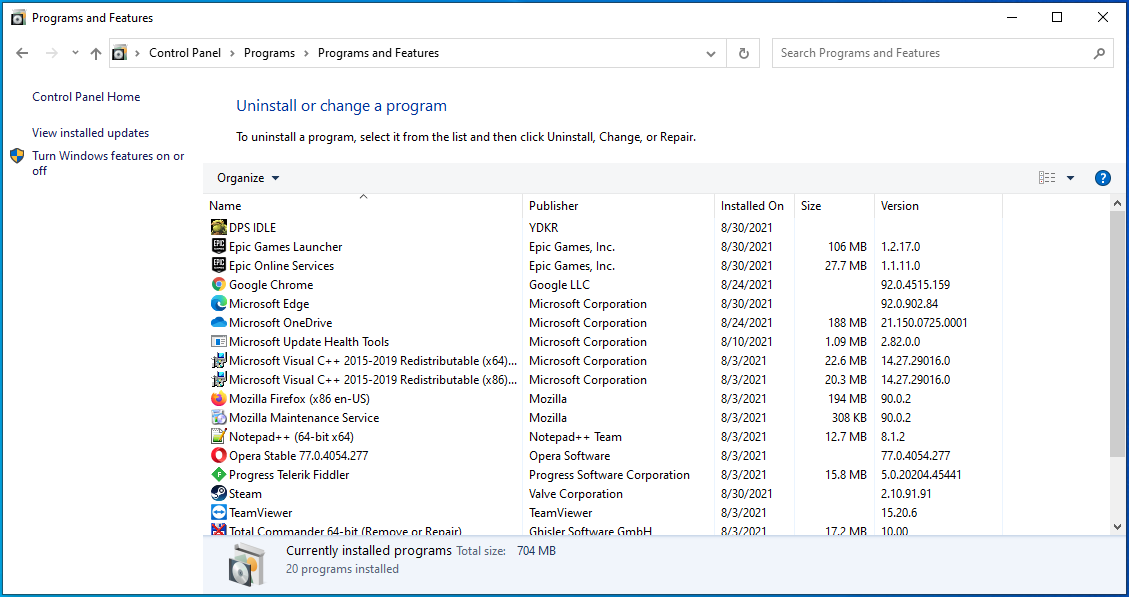Click the Google Chrome icon in list
This screenshot has width=1129, height=597.
pos(219,285)
